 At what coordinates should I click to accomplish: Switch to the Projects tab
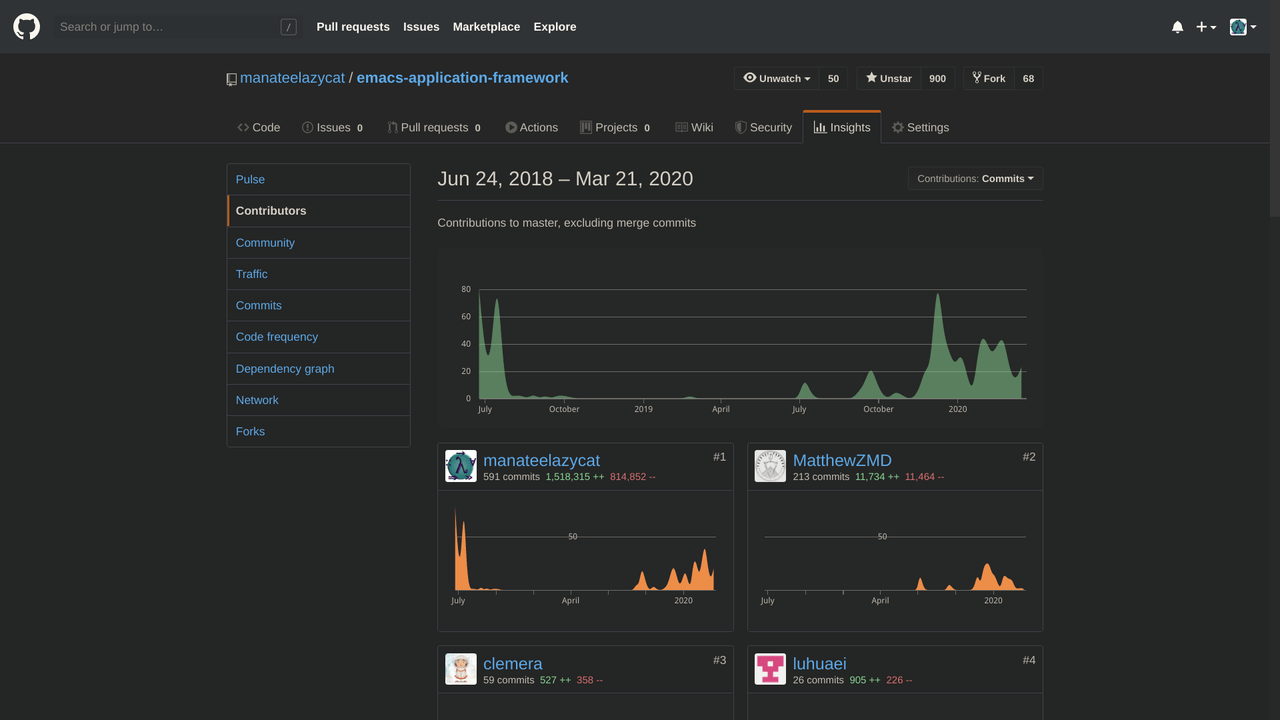tap(616, 127)
